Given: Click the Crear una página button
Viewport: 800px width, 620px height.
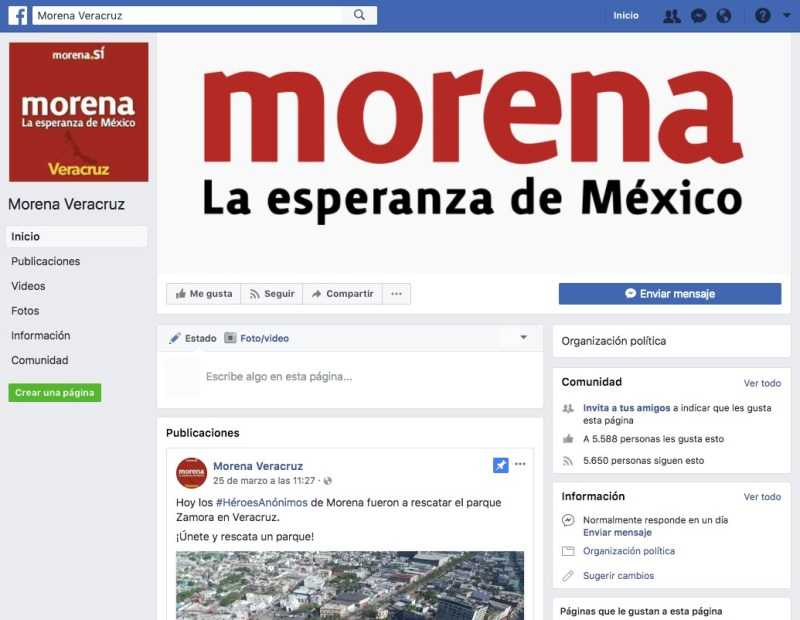Looking at the screenshot, I should coord(55,392).
